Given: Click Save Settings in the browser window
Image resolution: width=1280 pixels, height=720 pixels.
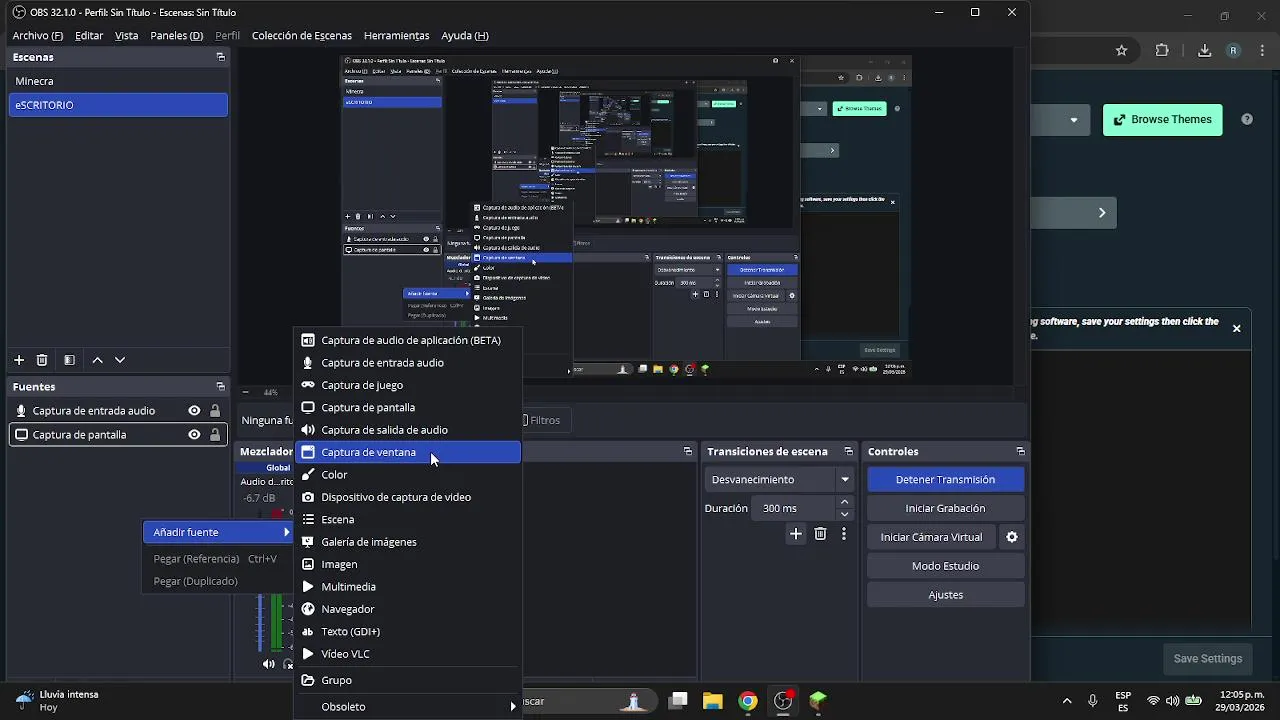Looking at the screenshot, I should coord(1207,658).
